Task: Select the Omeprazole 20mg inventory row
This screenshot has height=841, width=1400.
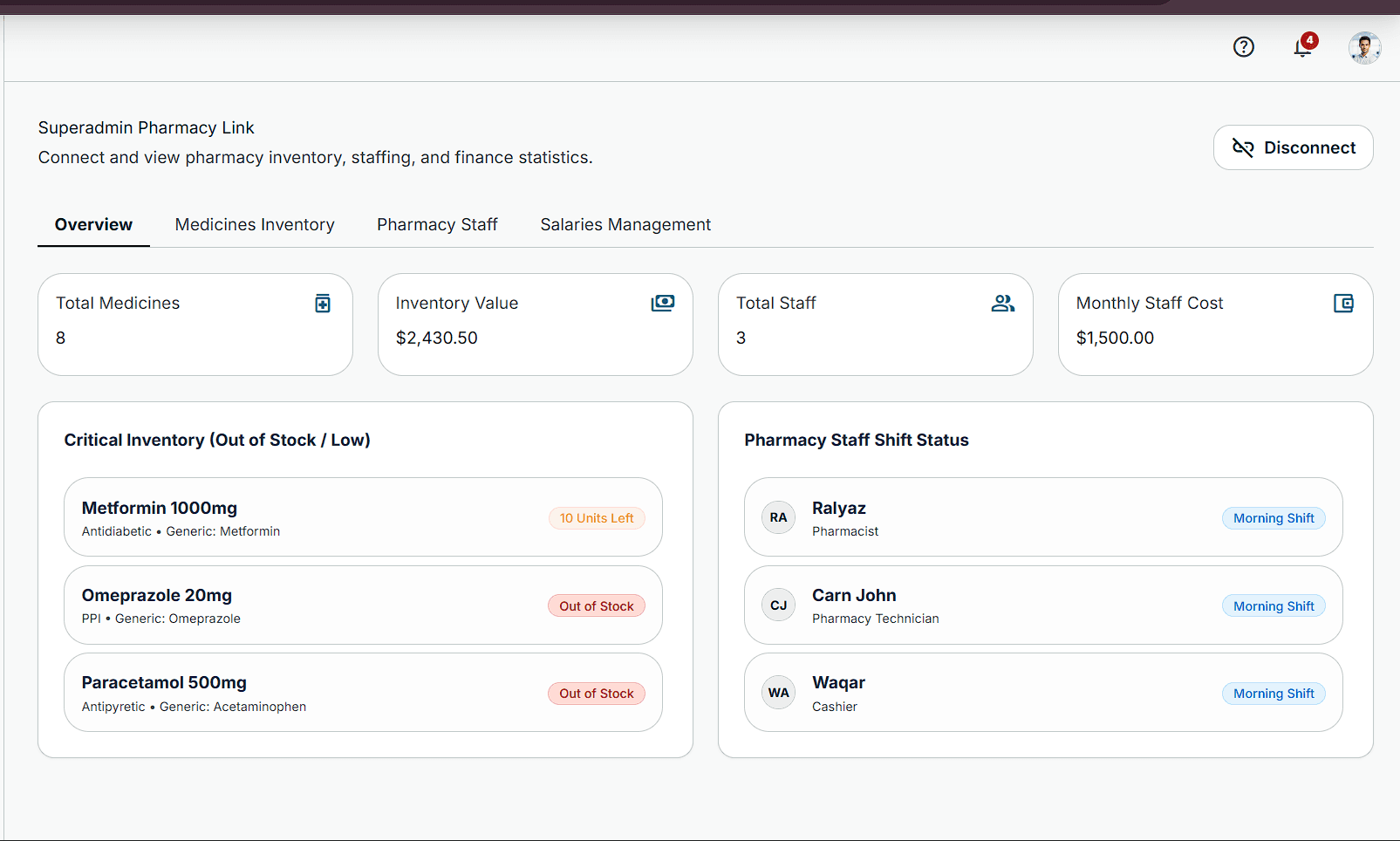Action: pos(363,605)
